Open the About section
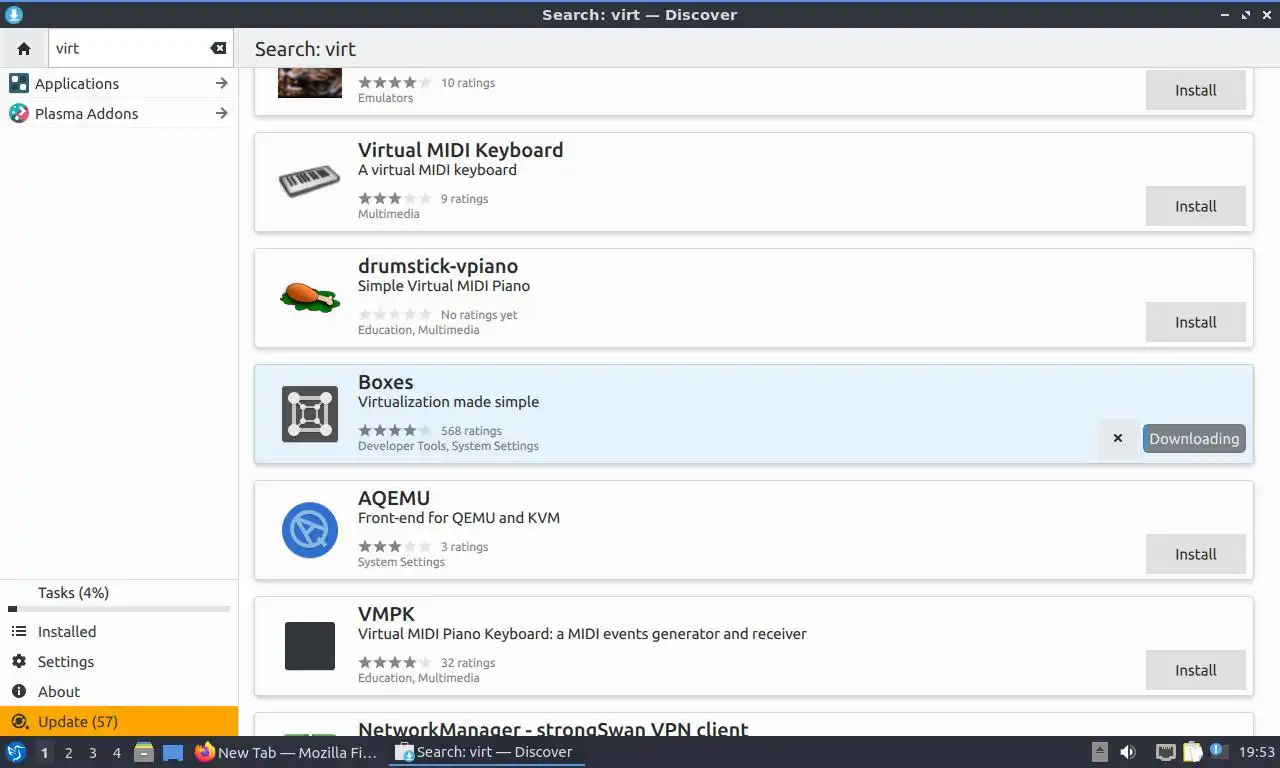Viewport: 1280px width, 768px height. tap(119, 692)
